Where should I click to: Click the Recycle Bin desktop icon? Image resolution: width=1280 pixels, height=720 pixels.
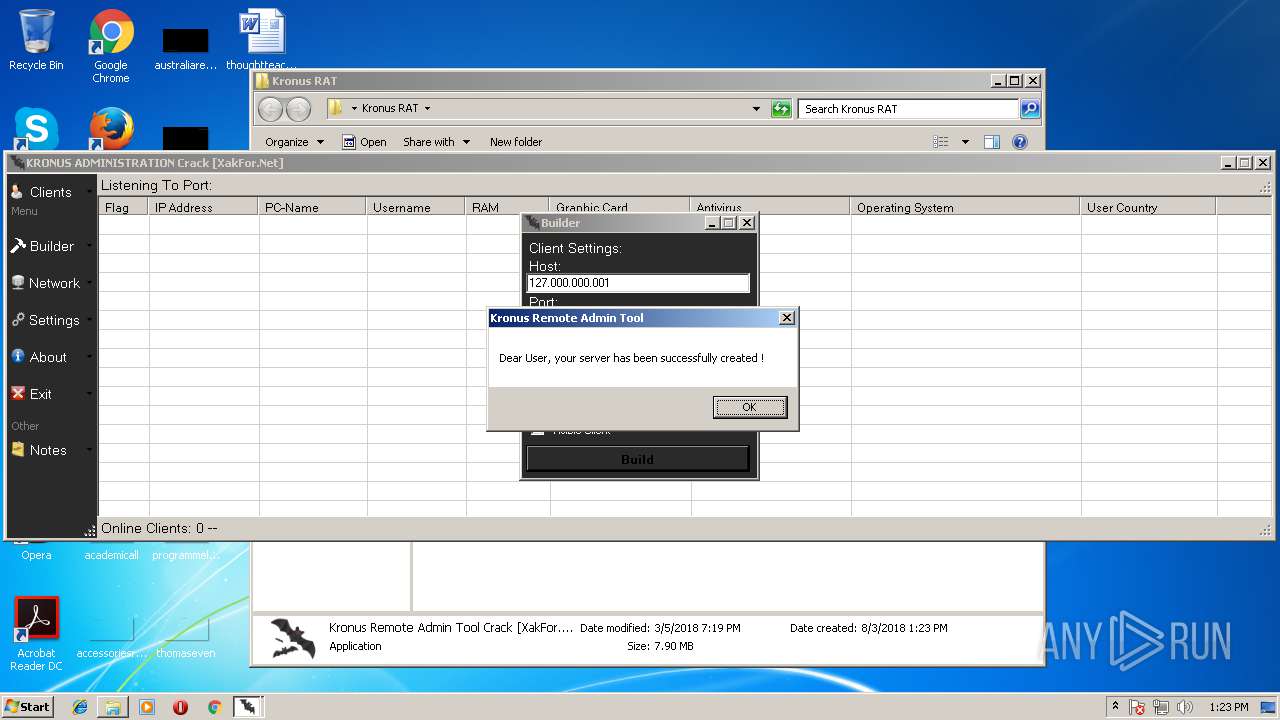pos(36,40)
